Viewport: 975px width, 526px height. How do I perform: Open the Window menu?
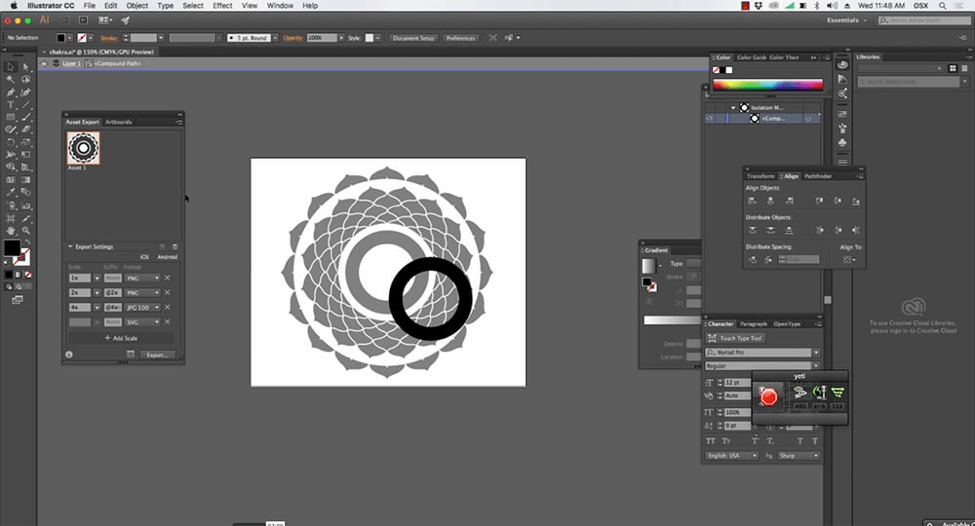[x=280, y=6]
